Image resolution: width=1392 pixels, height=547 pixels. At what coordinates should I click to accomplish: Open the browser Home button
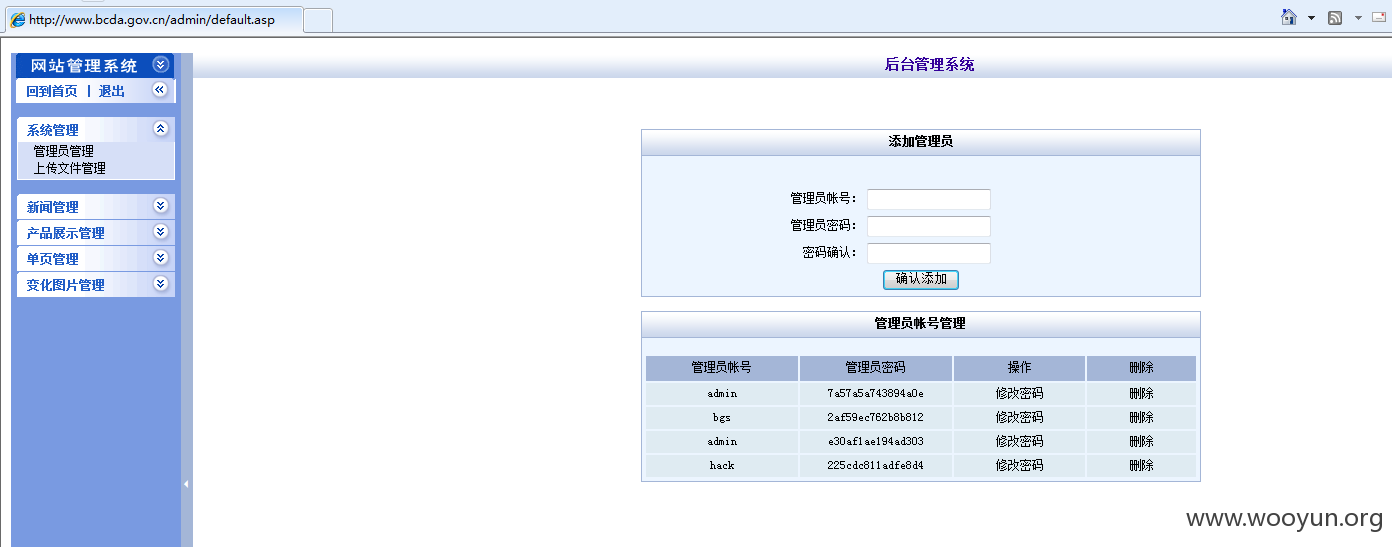coord(1289,17)
